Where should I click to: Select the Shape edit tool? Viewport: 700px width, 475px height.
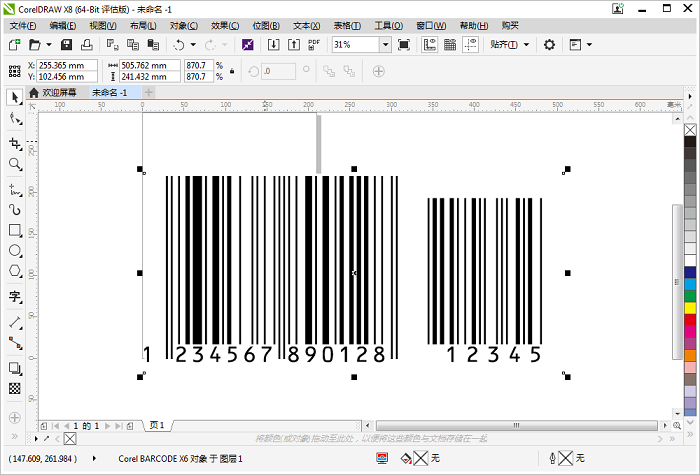pos(15,119)
